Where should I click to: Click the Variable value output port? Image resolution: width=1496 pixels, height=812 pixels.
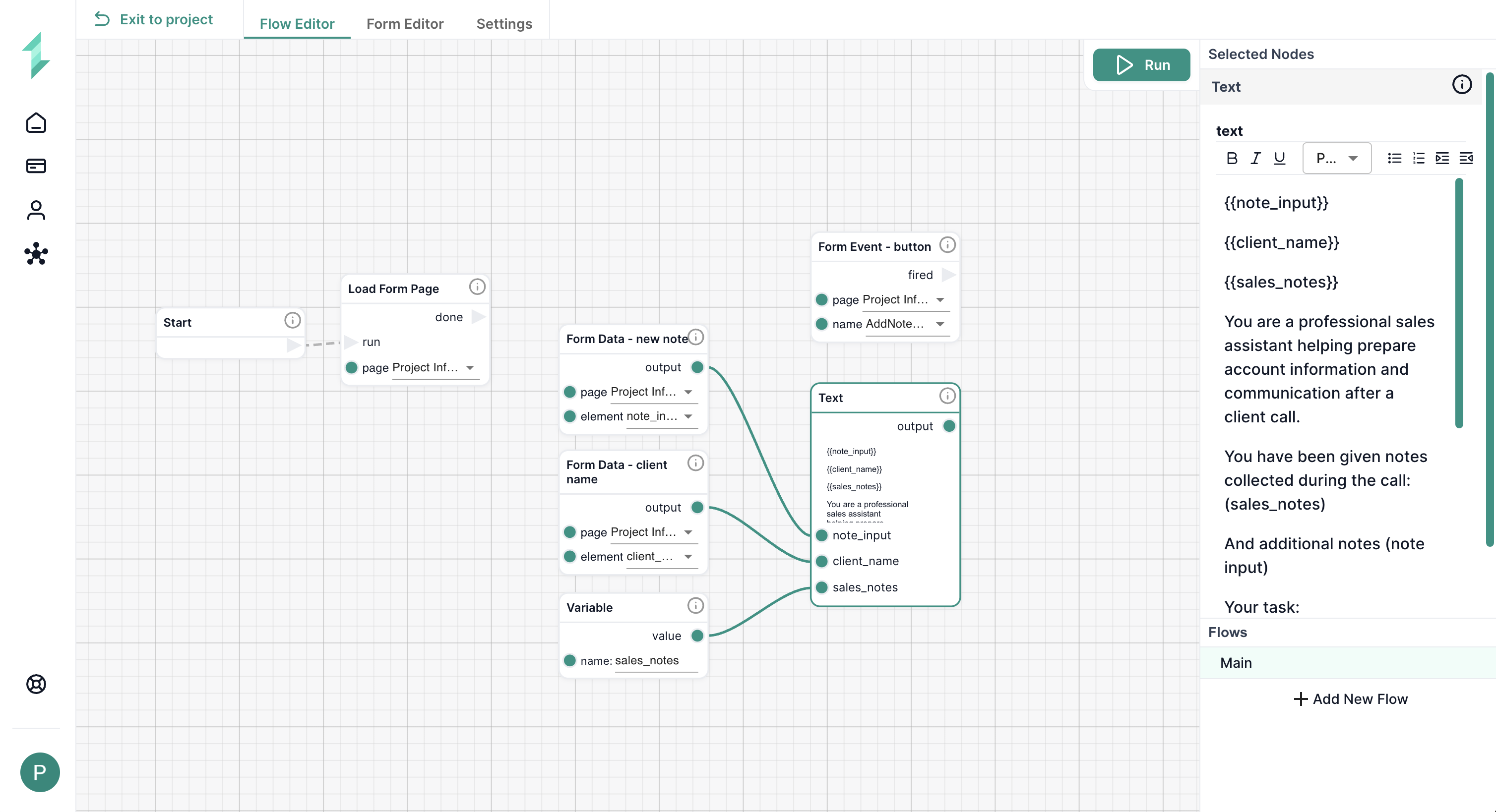click(x=697, y=636)
